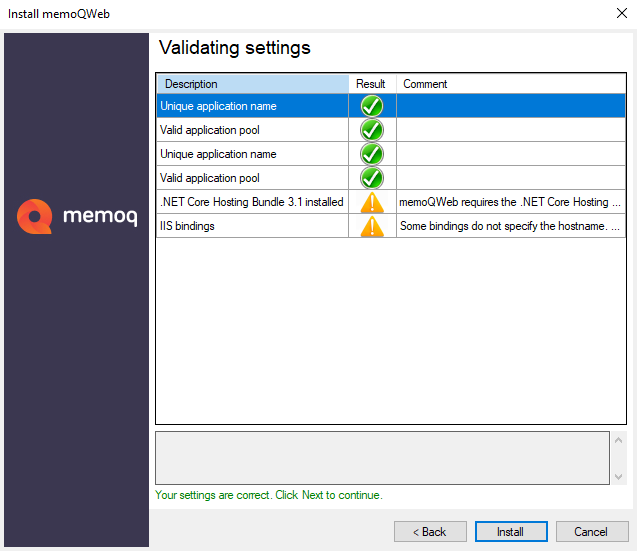Cancel the memoQWeb installation
The image size is (637, 551).
click(x=592, y=531)
